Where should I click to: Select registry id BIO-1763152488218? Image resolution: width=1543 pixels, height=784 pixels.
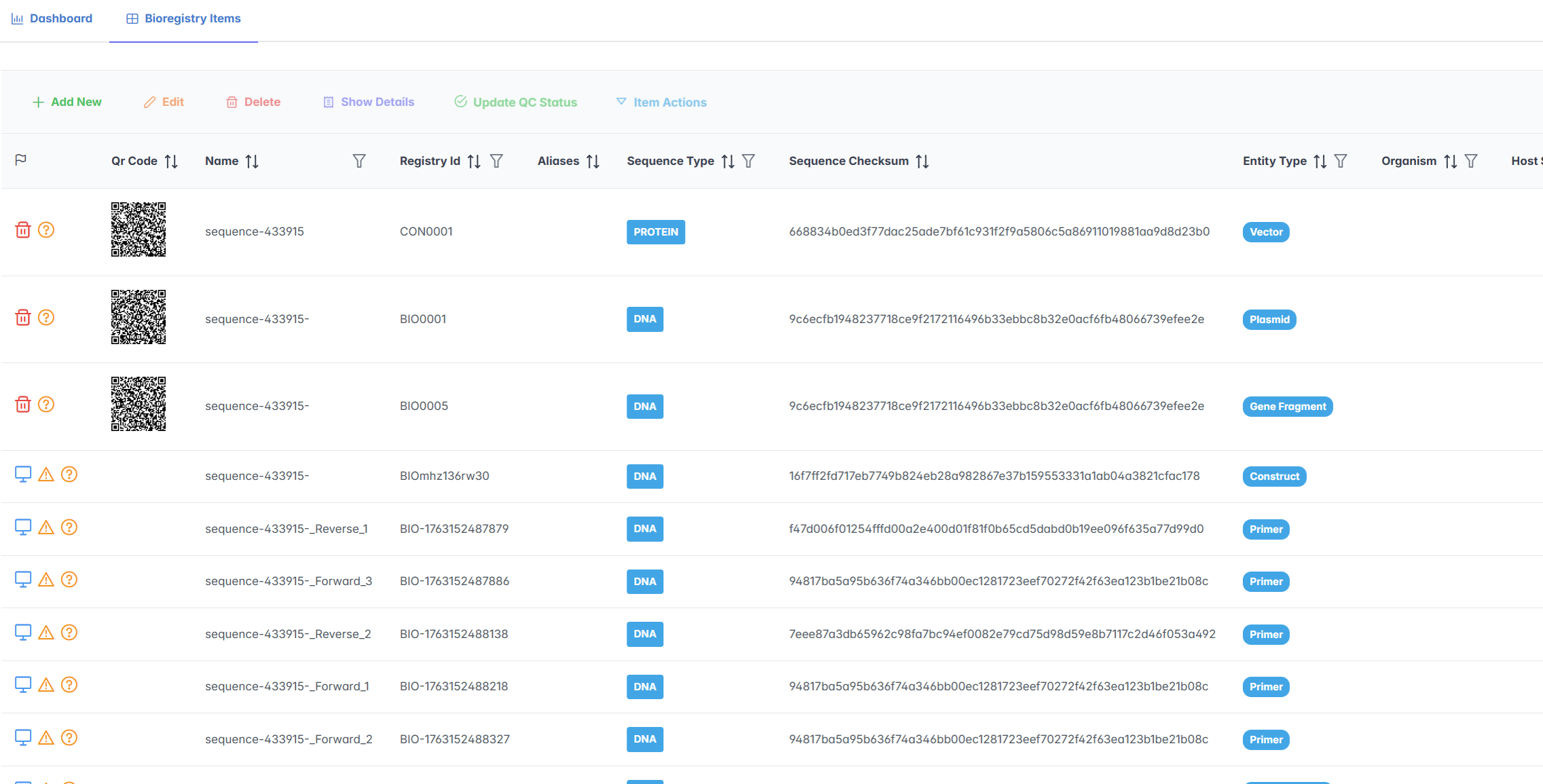coord(454,686)
